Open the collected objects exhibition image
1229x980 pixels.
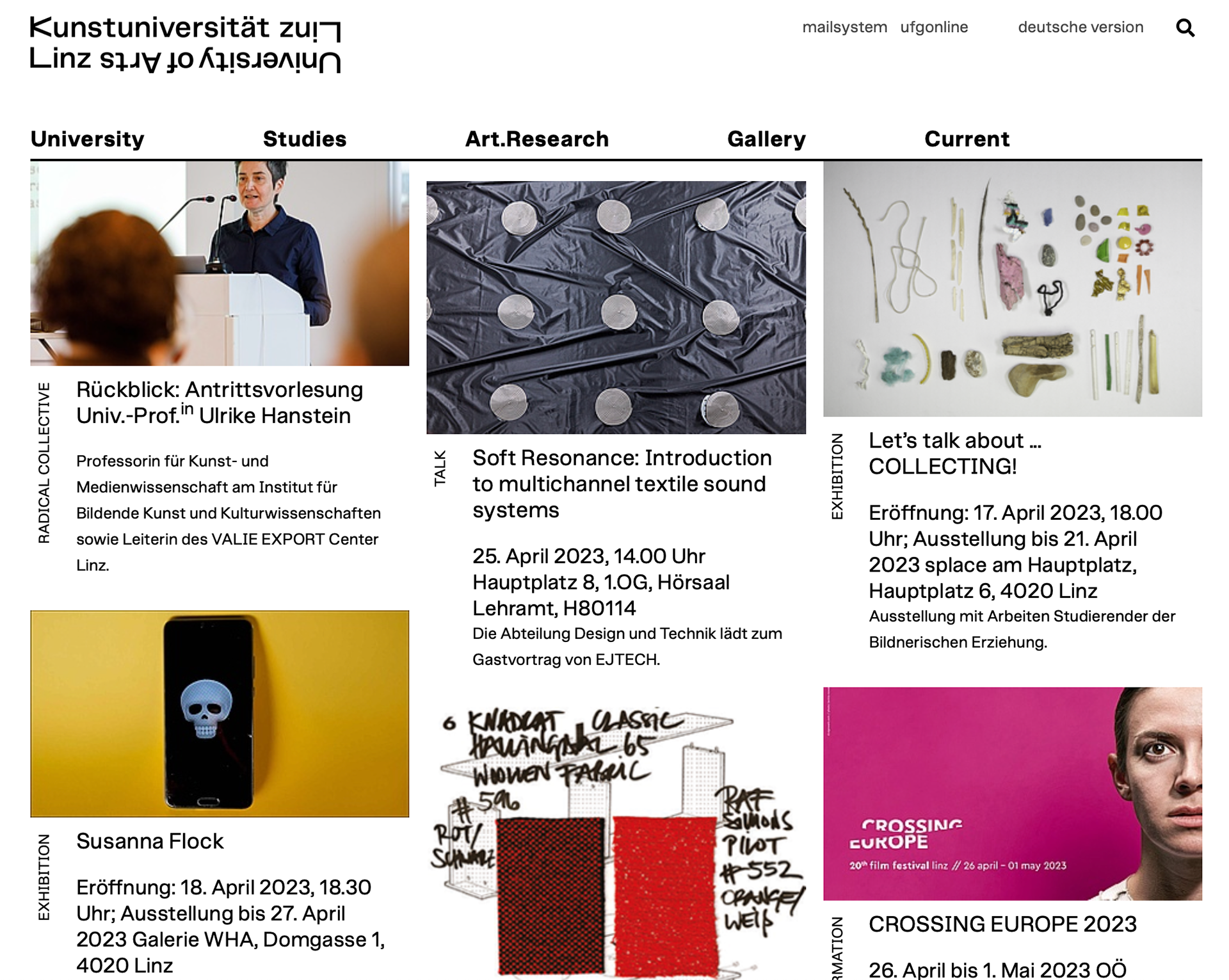coord(1013,289)
